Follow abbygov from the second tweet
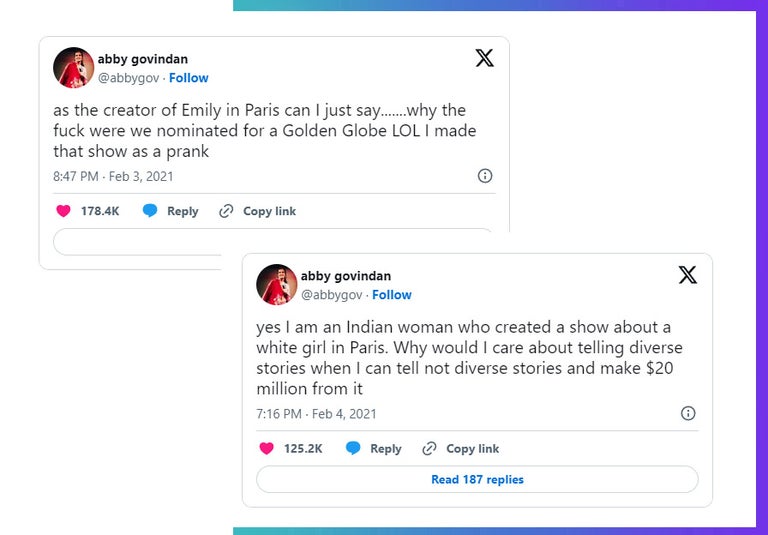The height and width of the screenshot is (535, 768). 392,295
